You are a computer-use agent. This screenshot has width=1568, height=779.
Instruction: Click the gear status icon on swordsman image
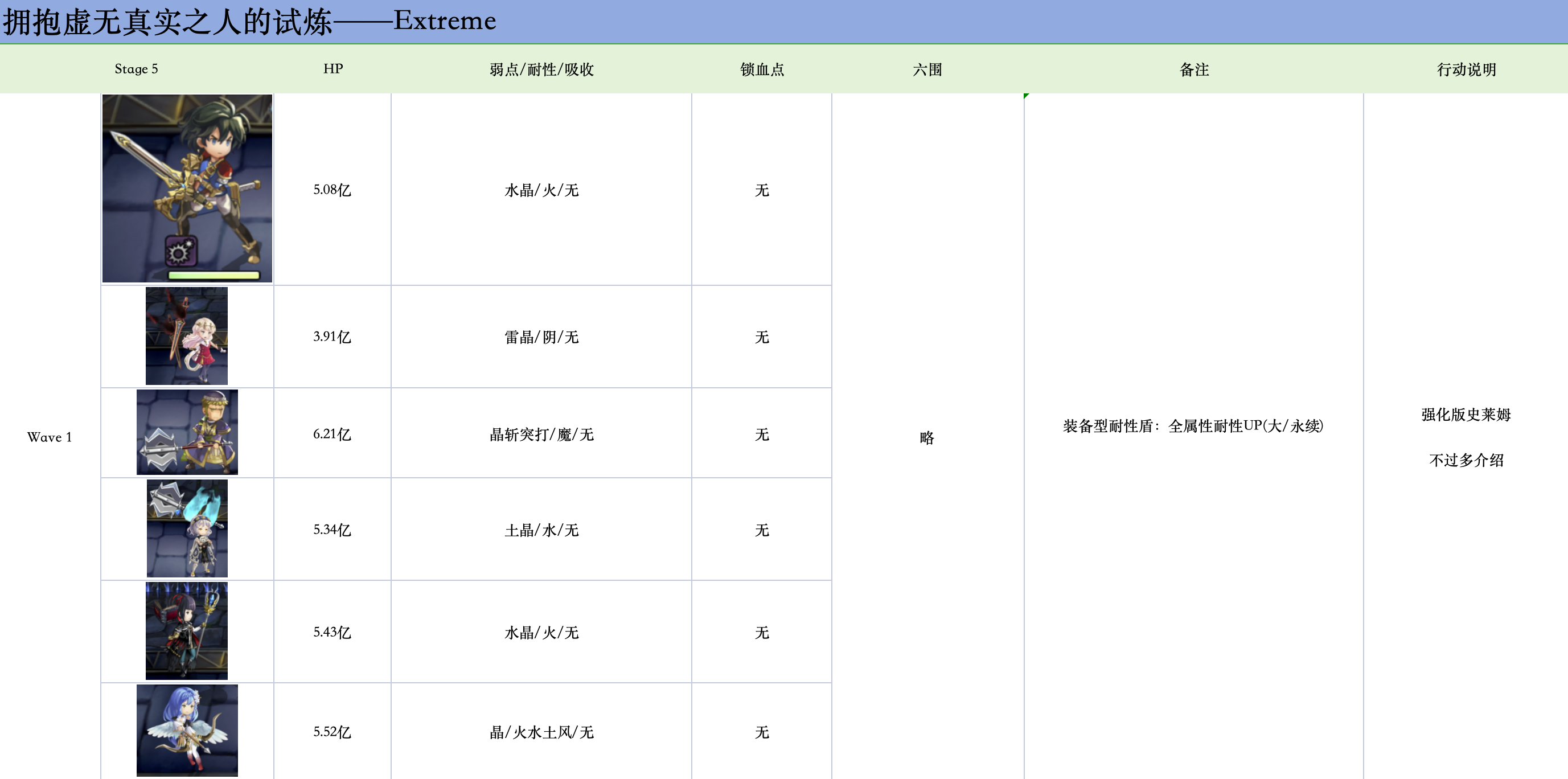[181, 251]
